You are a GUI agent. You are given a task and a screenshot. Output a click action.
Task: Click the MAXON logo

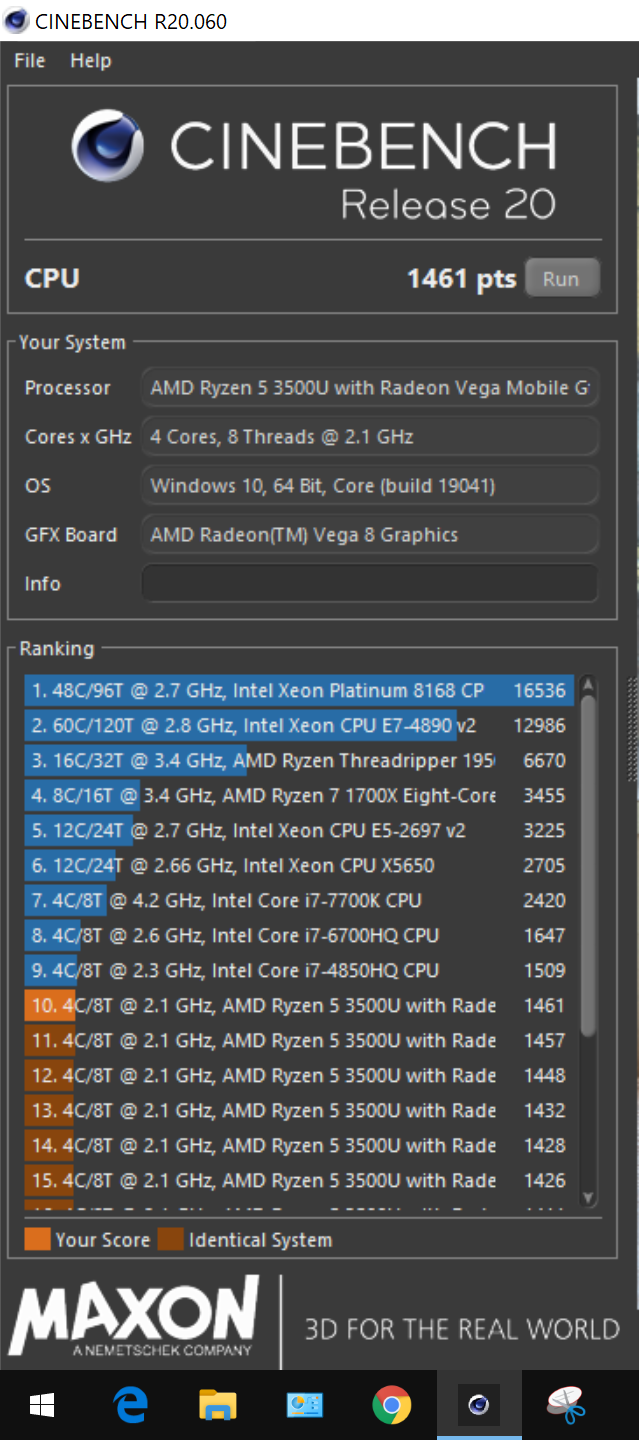click(134, 1315)
